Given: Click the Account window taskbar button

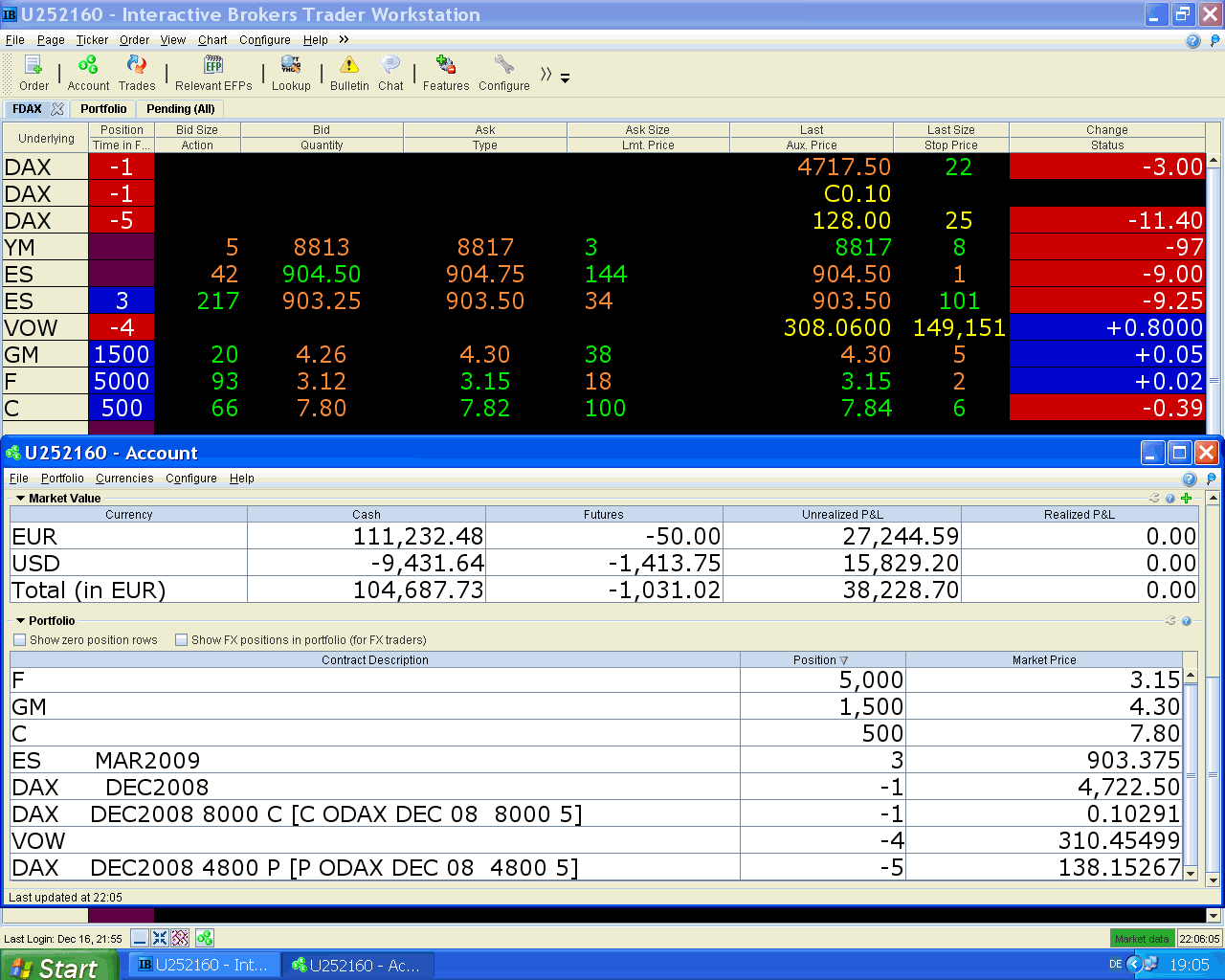Looking at the screenshot, I should point(357,966).
